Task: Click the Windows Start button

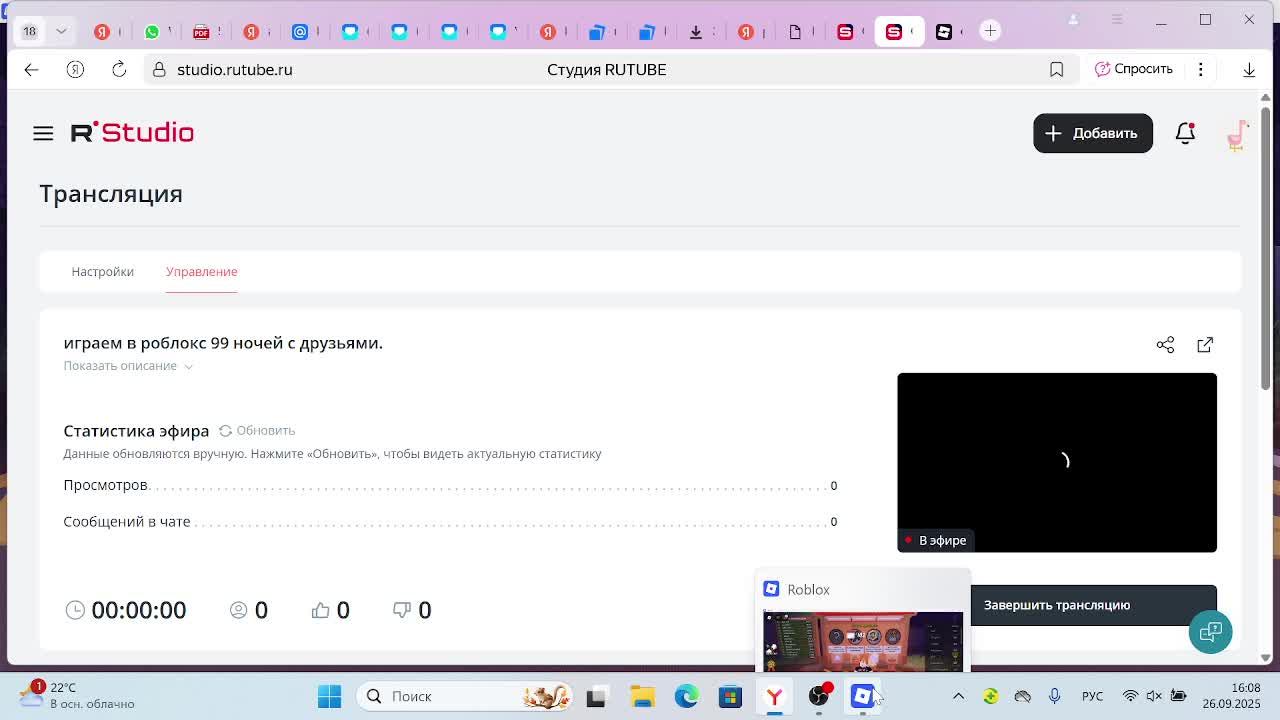Action: click(x=329, y=696)
